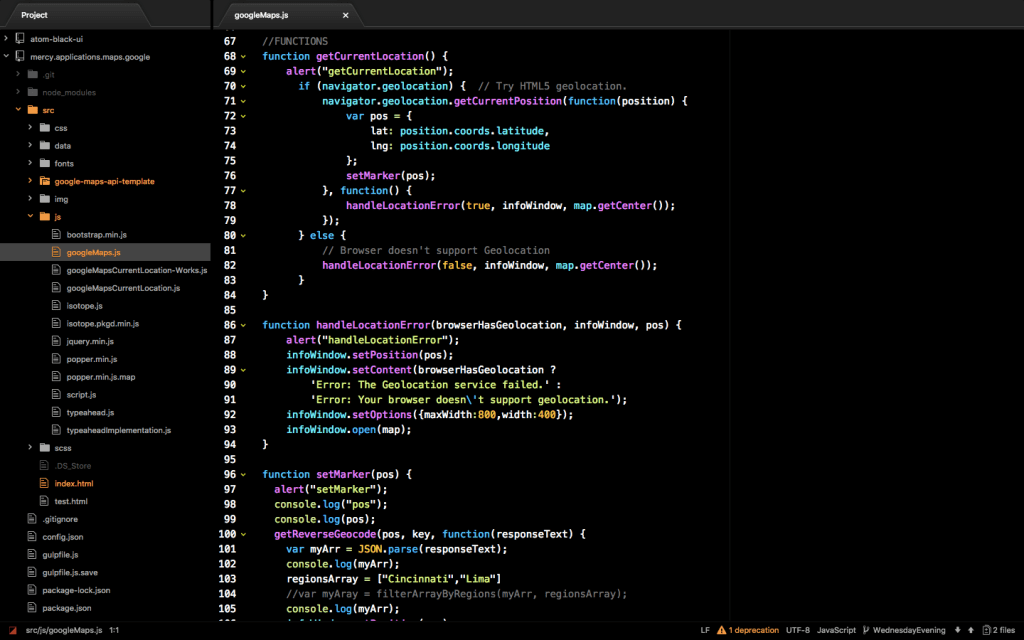Expand the atom-black-ui project root
This screenshot has height=640, width=1024.
pyautogui.click(x=6, y=39)
